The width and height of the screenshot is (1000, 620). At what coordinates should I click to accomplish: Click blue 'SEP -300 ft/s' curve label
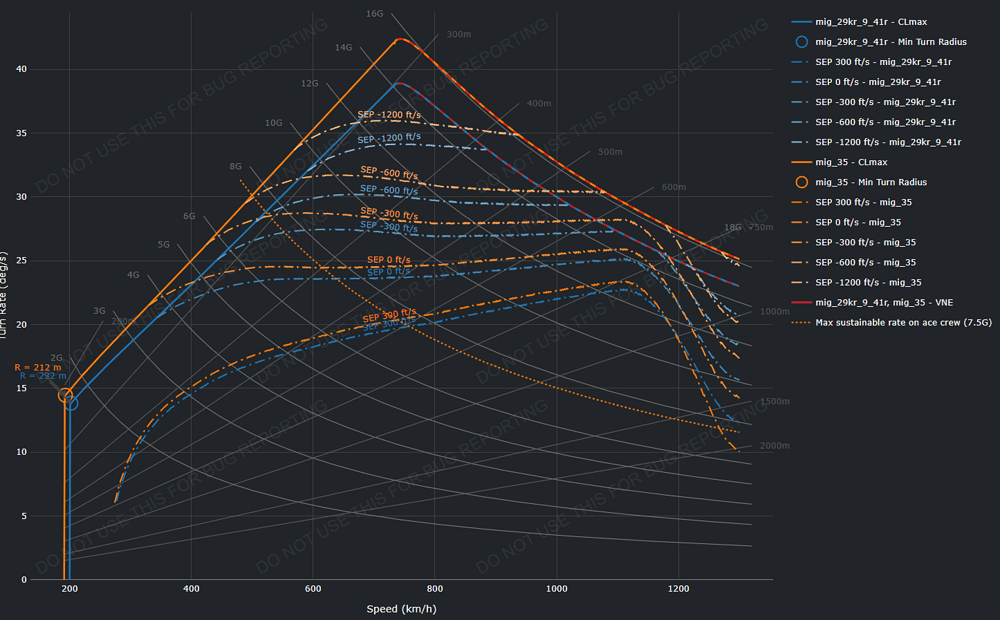[x=389, y=226]
